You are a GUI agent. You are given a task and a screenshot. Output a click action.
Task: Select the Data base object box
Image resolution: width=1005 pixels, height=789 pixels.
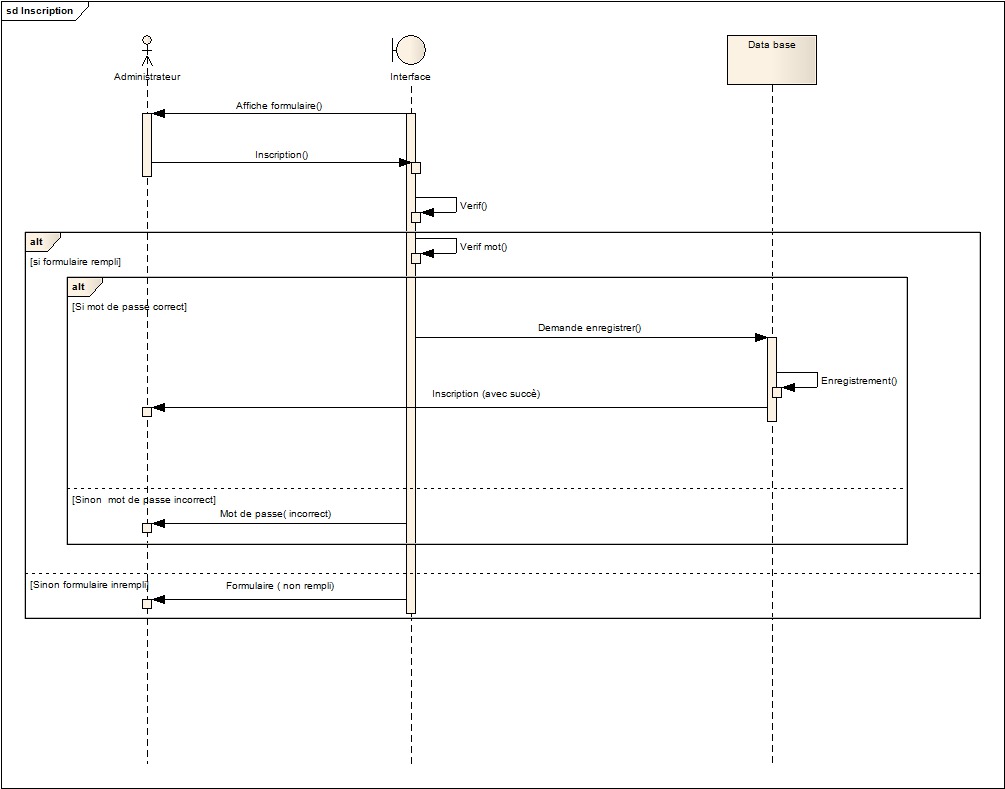tap(772, 60)
